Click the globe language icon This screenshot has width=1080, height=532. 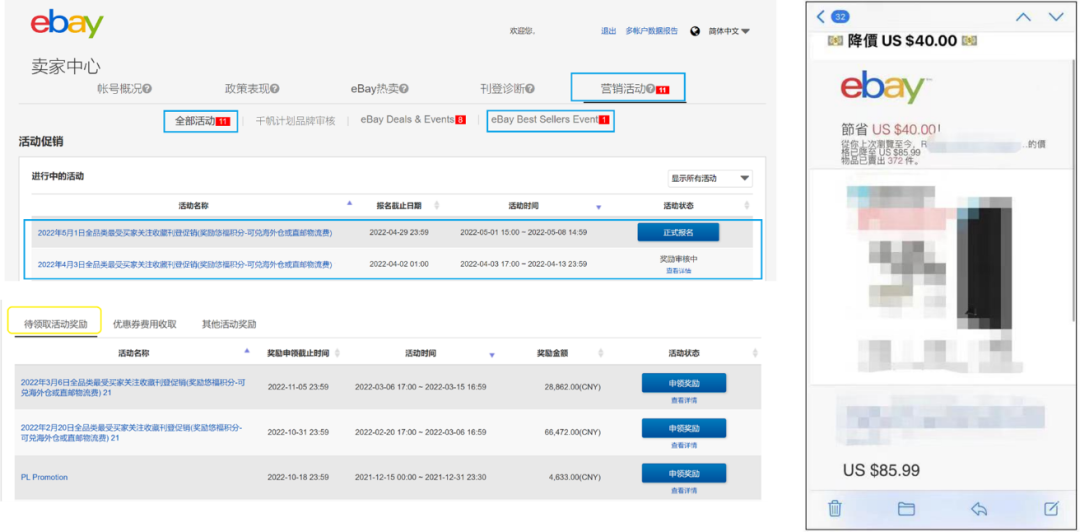pos(695,31)
